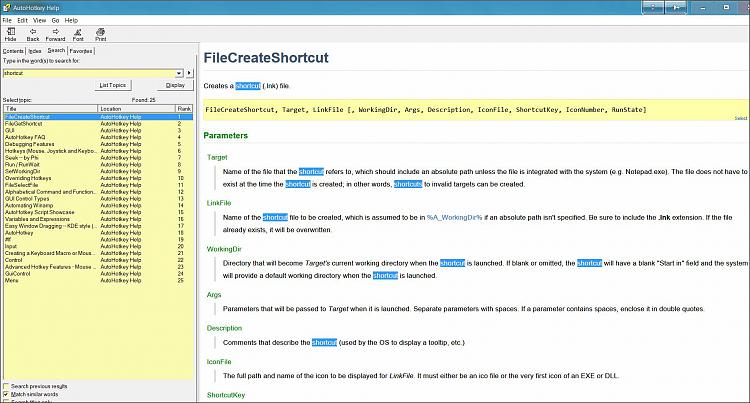Select FileGetShortcut in results list

click(98, 123)
